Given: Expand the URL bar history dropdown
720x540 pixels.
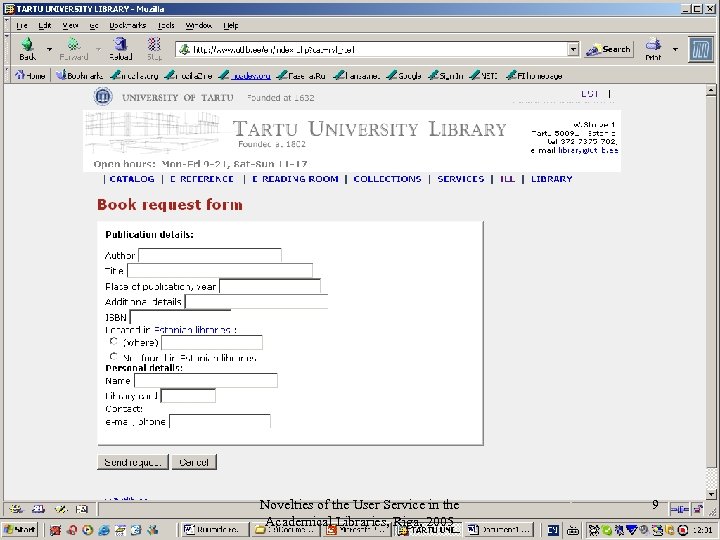Looking at the screenshot, I should [x=573, y=49].
